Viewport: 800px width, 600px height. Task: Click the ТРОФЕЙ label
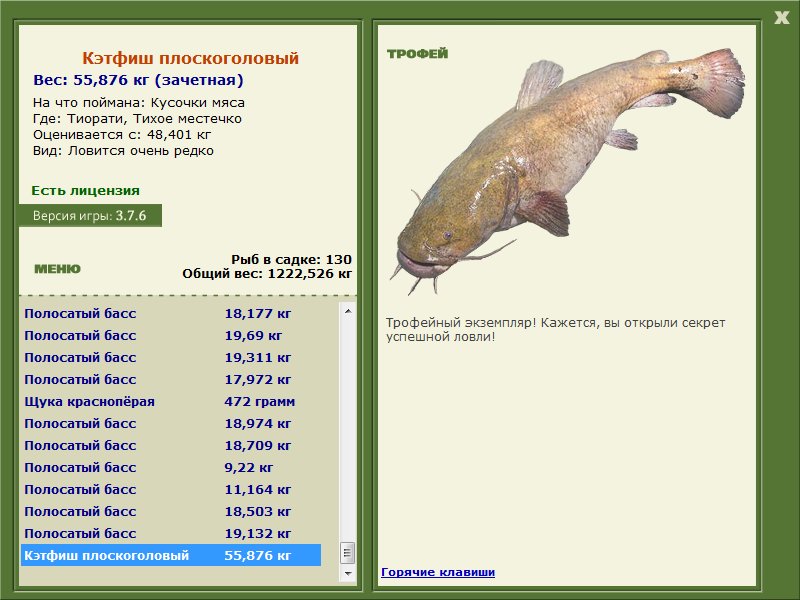[x=417, y=54]
